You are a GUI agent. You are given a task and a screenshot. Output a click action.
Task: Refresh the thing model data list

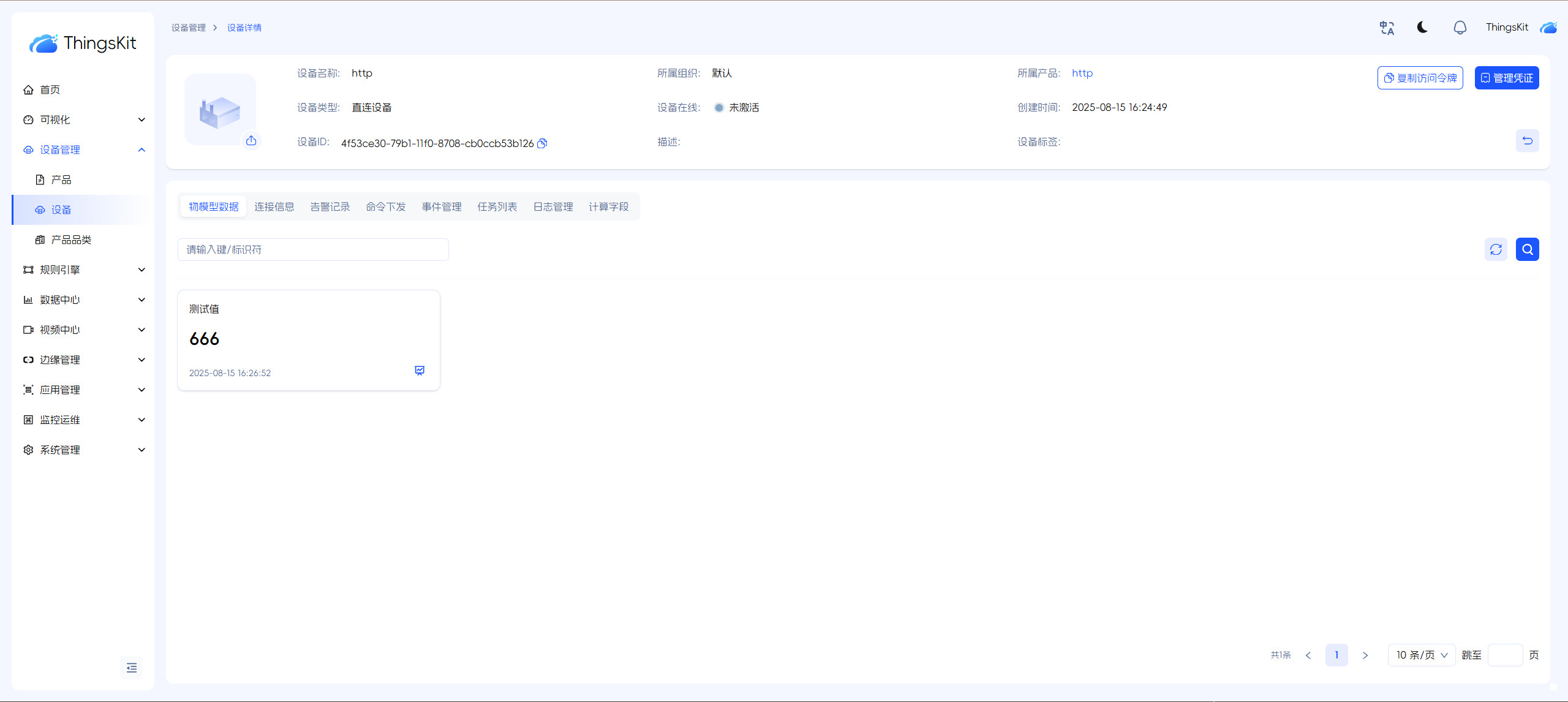1496,249
